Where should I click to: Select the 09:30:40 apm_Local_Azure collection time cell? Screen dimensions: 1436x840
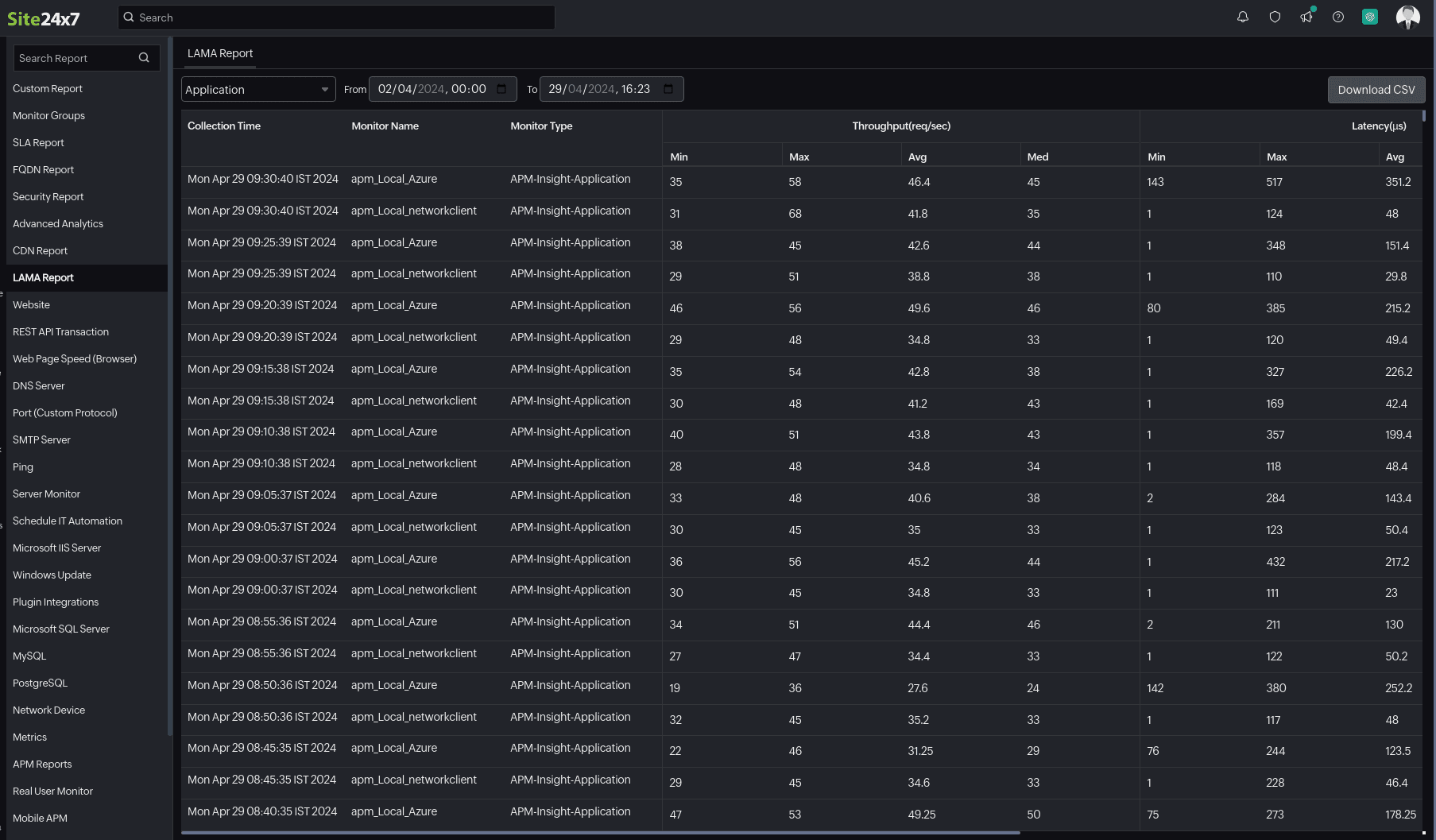263,179
